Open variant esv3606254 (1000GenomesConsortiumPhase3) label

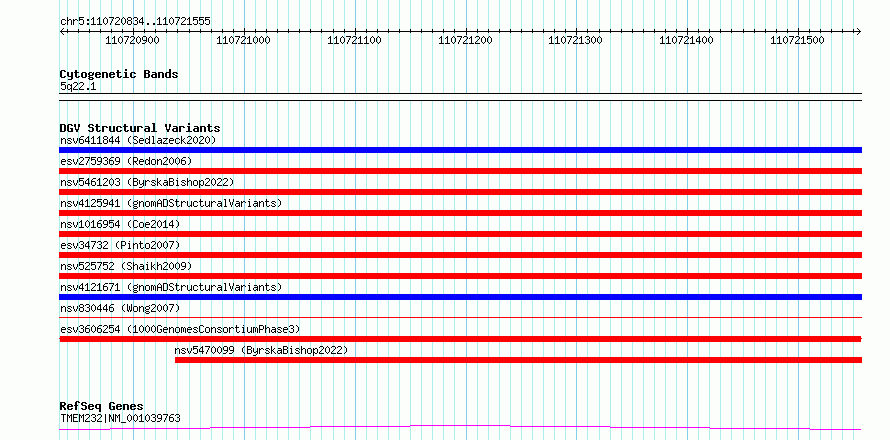pos(180,329)
